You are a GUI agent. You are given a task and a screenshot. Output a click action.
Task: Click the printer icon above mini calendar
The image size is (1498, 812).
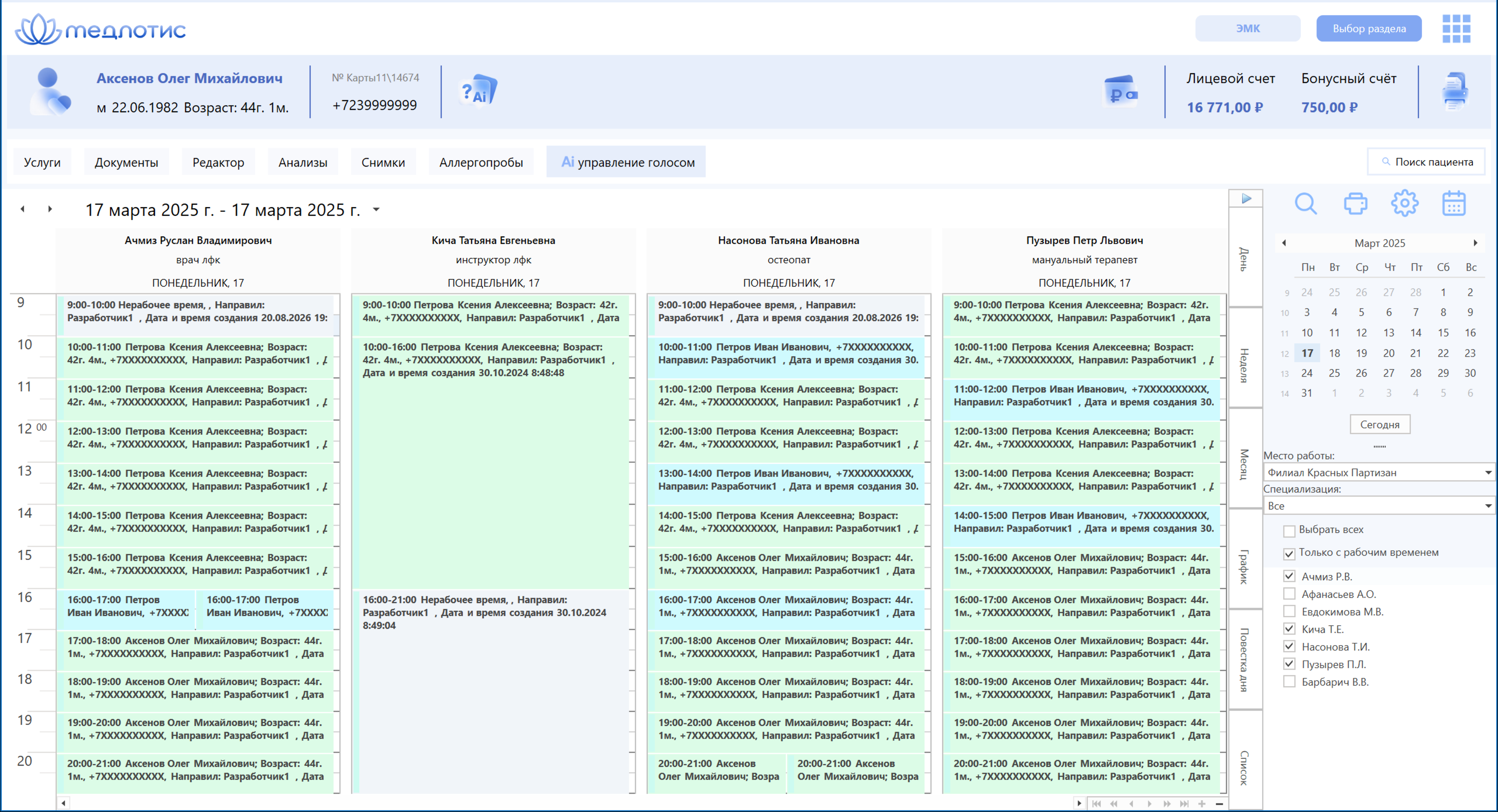pos(1355,204)
